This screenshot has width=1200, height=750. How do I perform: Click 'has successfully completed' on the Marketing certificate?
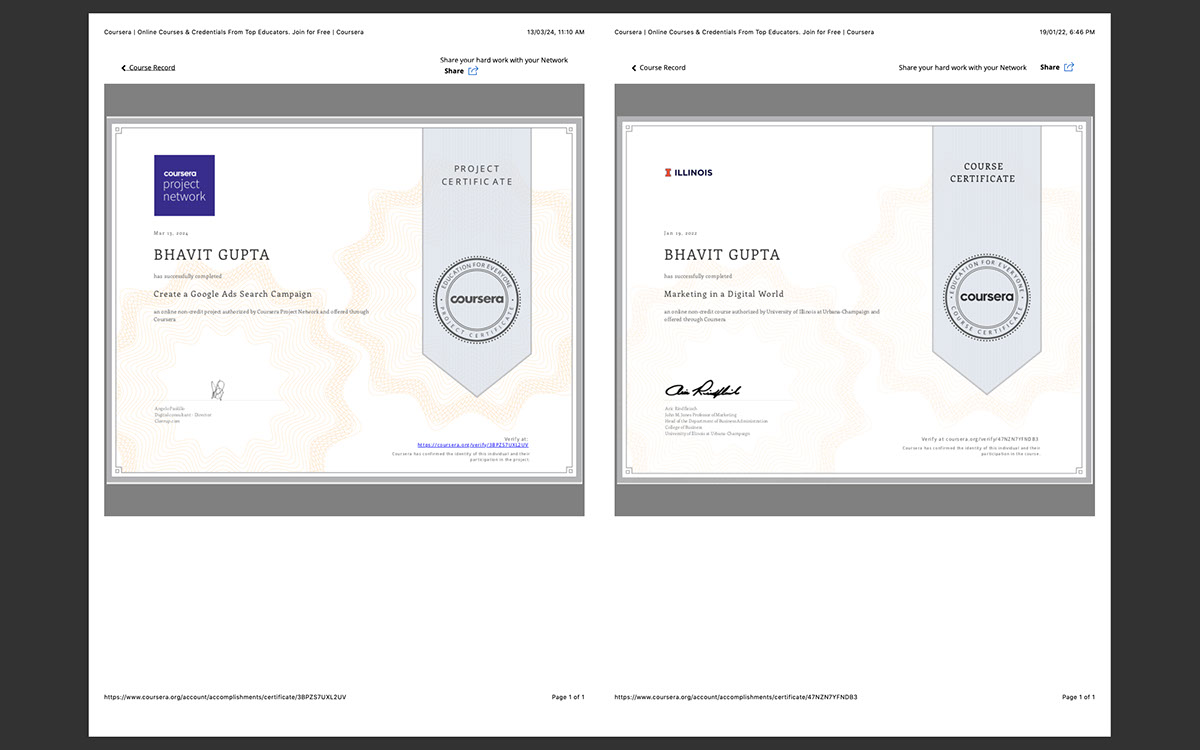(x=698, y=276)
